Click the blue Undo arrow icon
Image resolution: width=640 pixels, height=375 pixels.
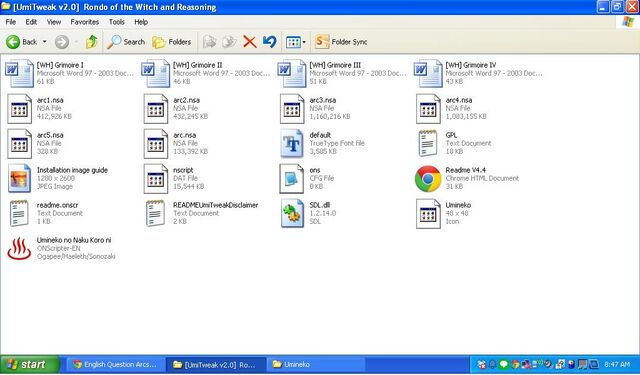coord(270,42)
